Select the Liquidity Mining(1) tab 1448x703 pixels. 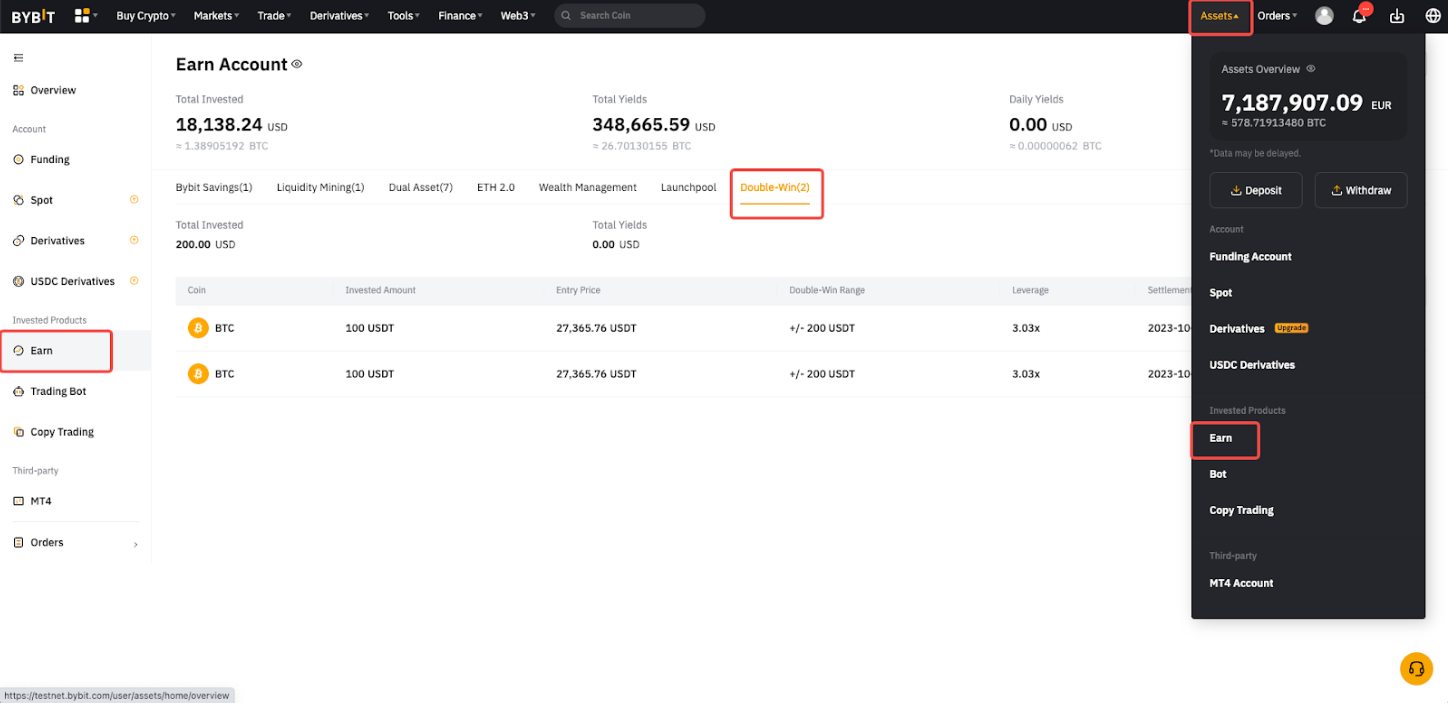click(x=320, y=188)
